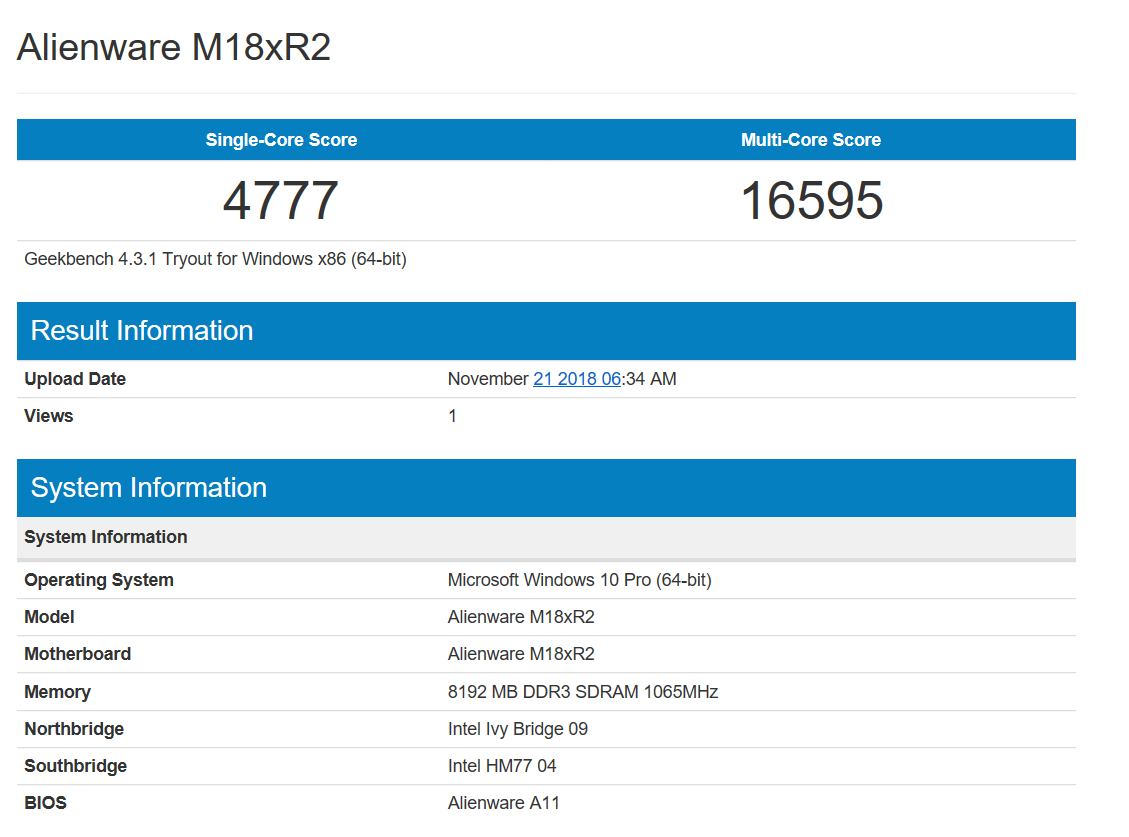Click the Southbridge row label

[76, 766]
